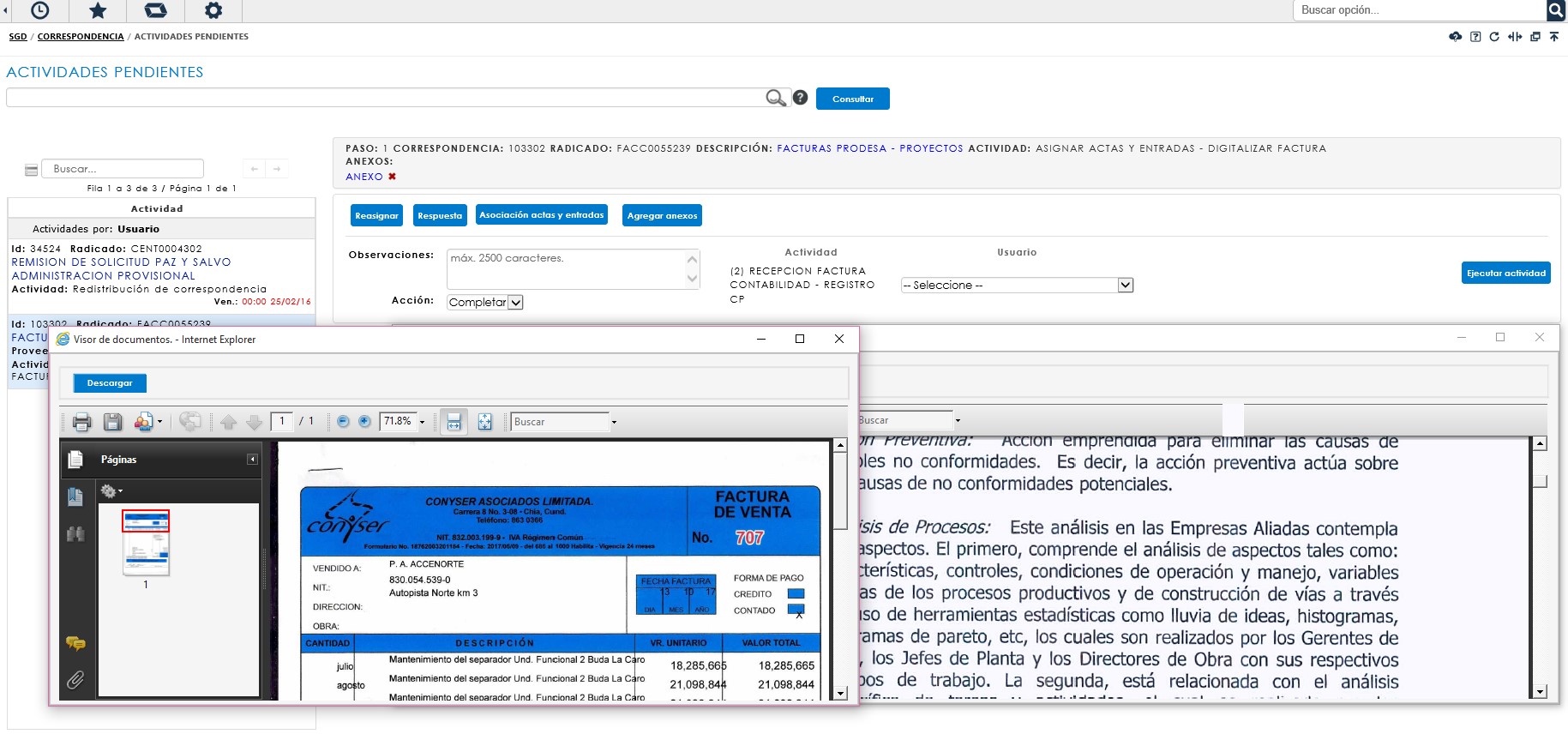Click the PDF viewer scroll down arrow
1568x734 pixels.
coord(840,693)
